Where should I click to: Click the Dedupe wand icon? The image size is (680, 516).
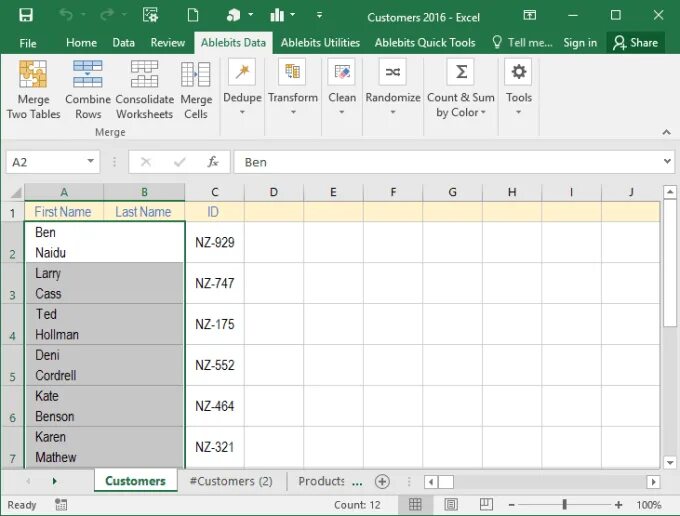point(242,72)
